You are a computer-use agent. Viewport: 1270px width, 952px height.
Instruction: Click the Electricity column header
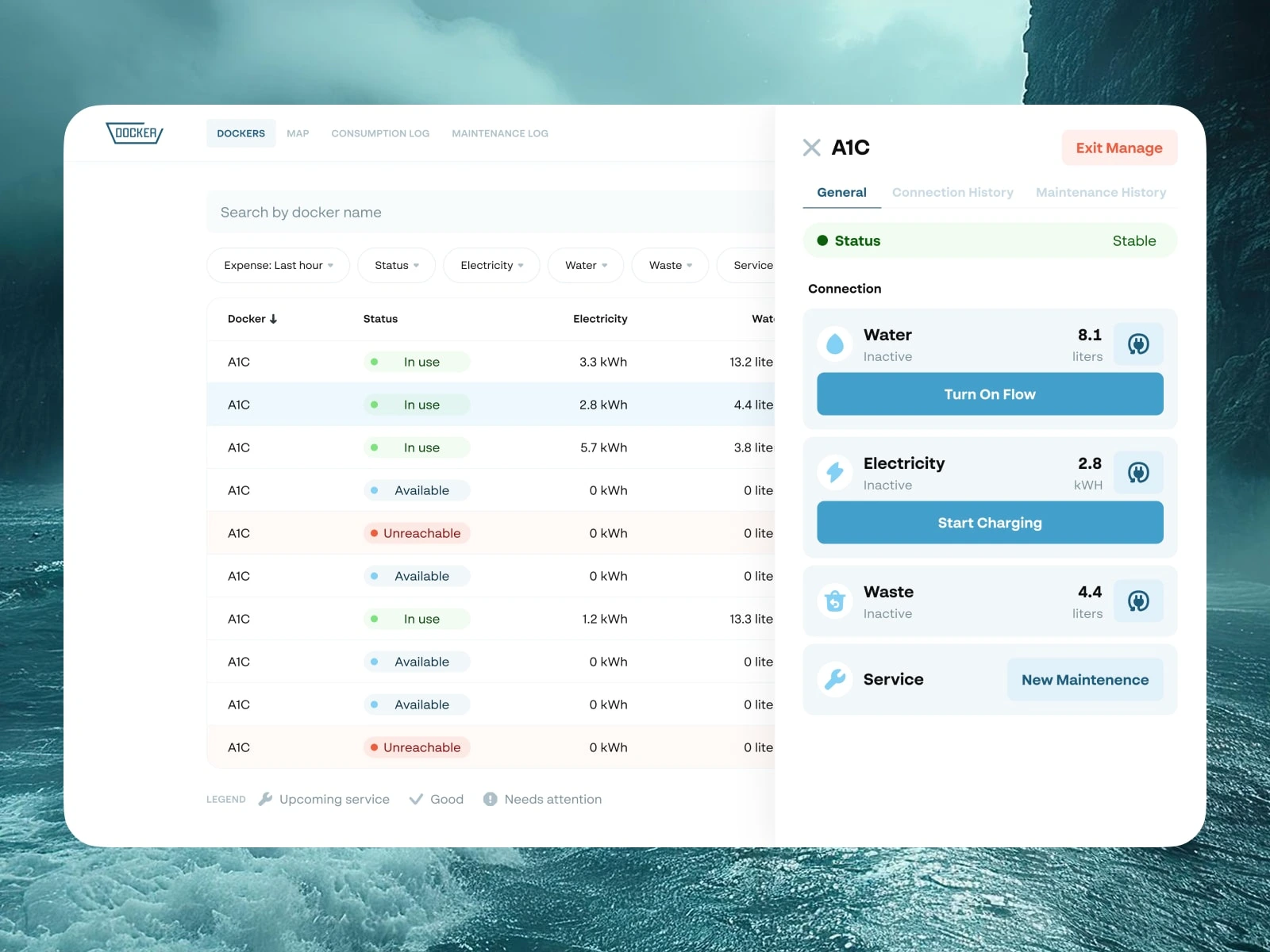point(600,319)
